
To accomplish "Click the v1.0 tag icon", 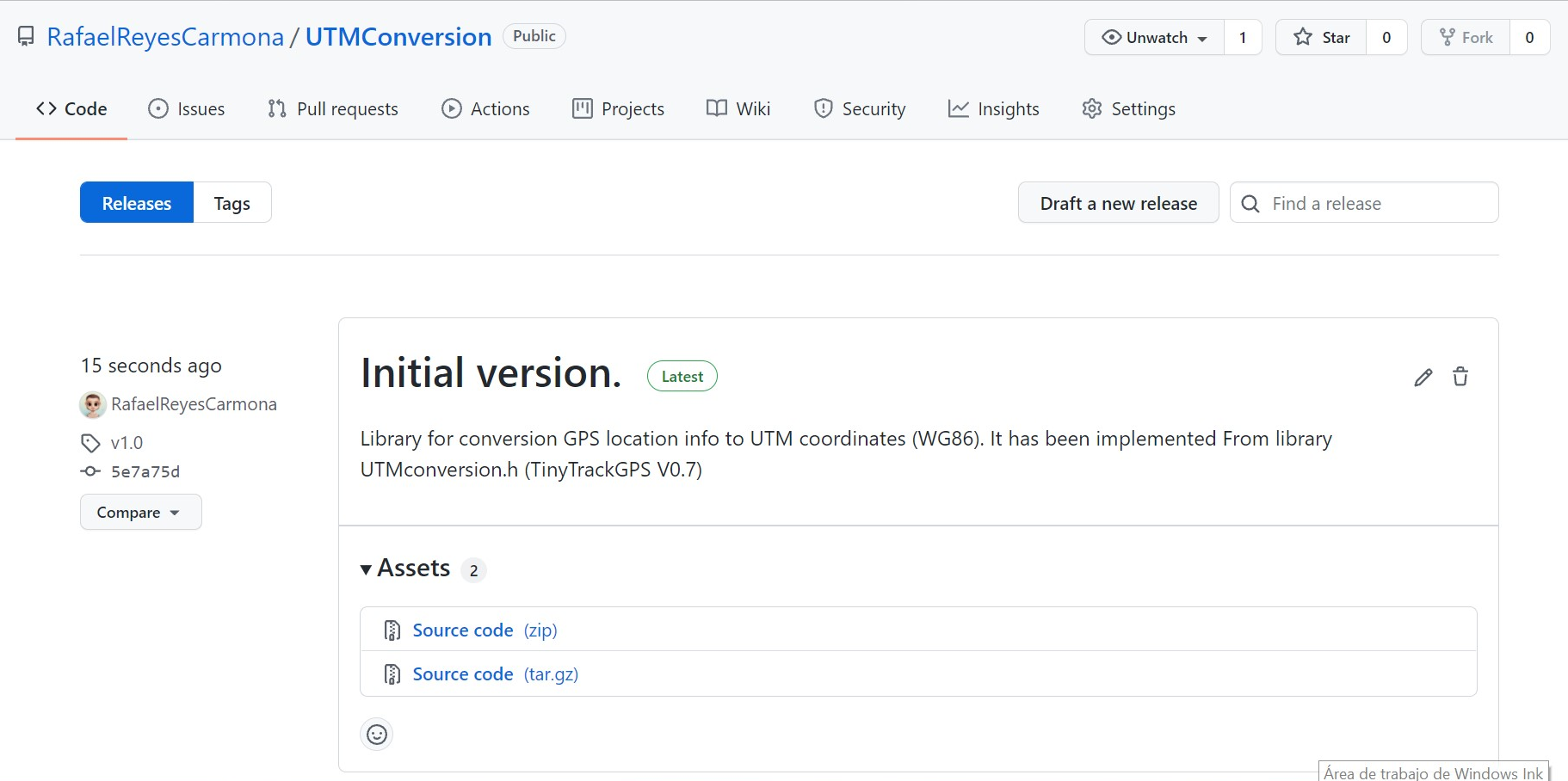I will (90, 443).
